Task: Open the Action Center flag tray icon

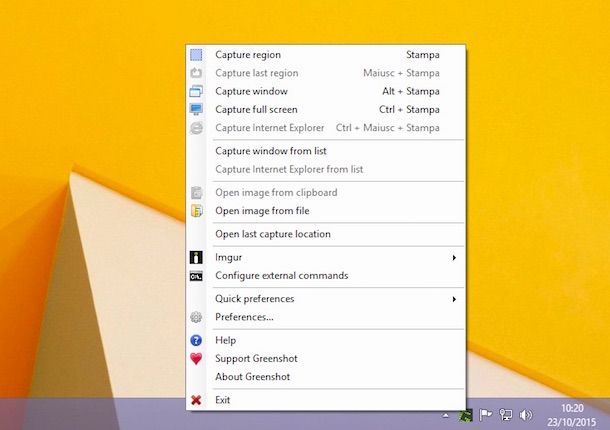Action: (486, 415)
